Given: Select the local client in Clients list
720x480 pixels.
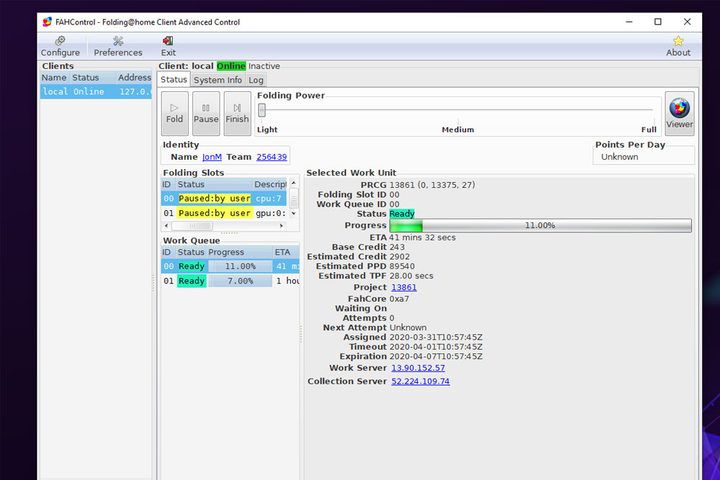Looking at the screenshot, I should (96, 91).
